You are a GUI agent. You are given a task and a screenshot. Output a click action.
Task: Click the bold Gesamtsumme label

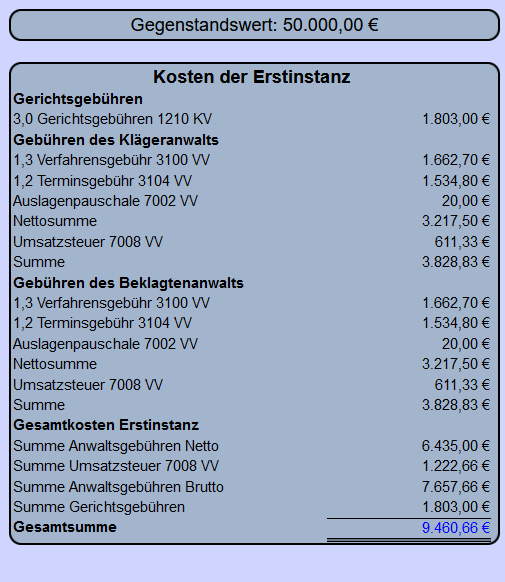click(65, 527)
